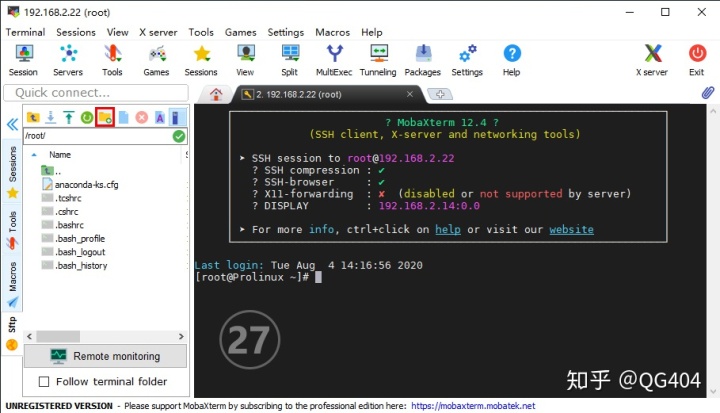Open the Servers toolbar icon

click(68, 60)
